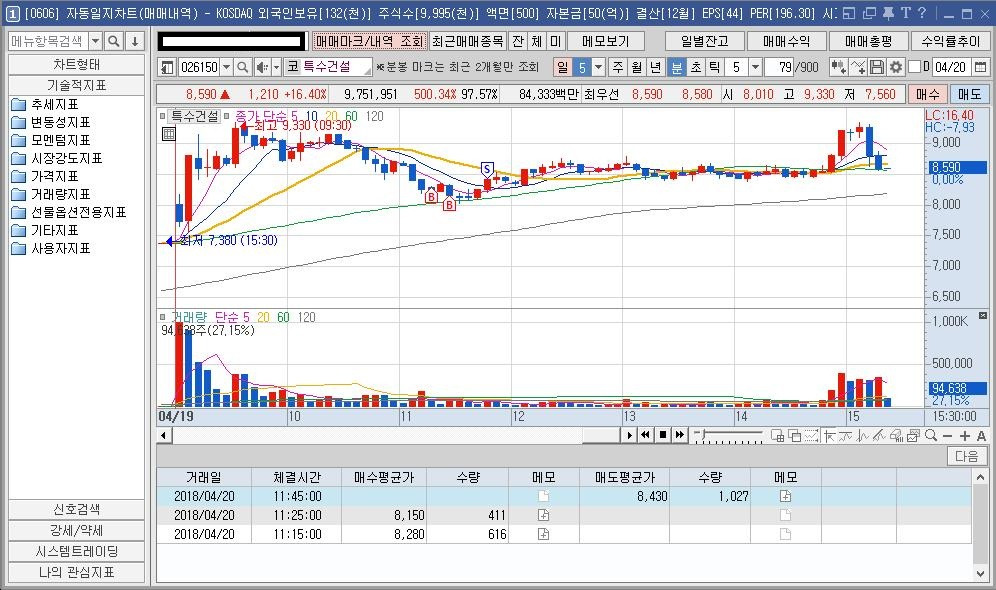
Task: Expand the 거래량지표 folder
Action: coord(51,194)
